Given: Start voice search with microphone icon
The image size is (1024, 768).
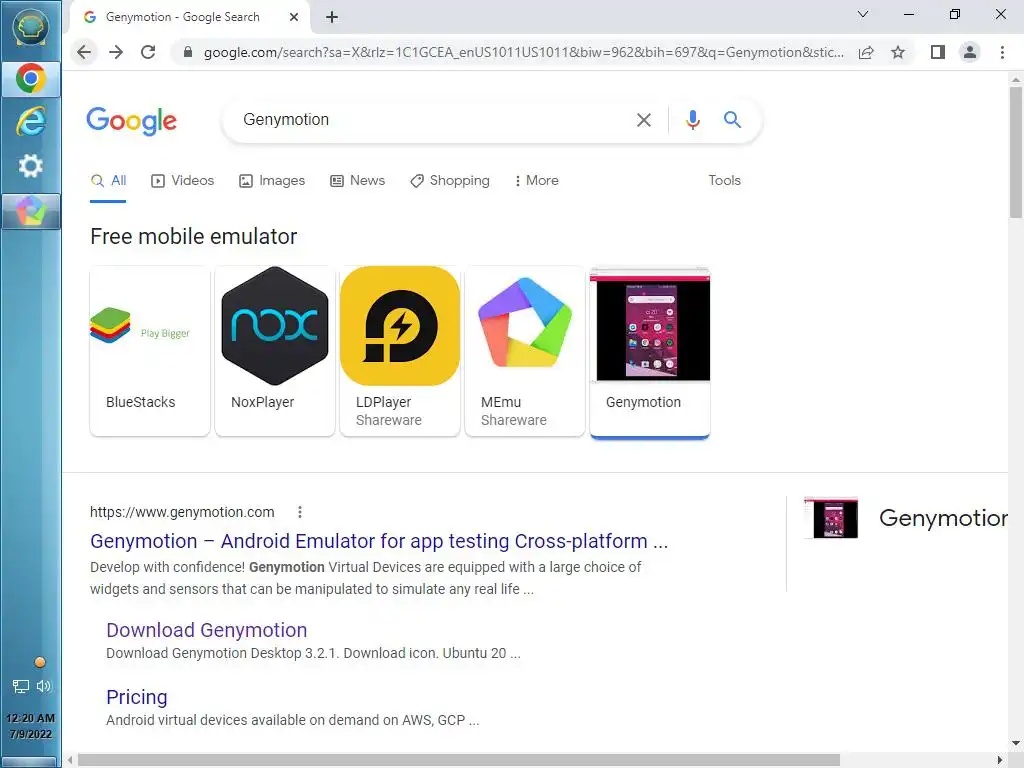Looking at the screenshot, I should (x=693, y=120).
